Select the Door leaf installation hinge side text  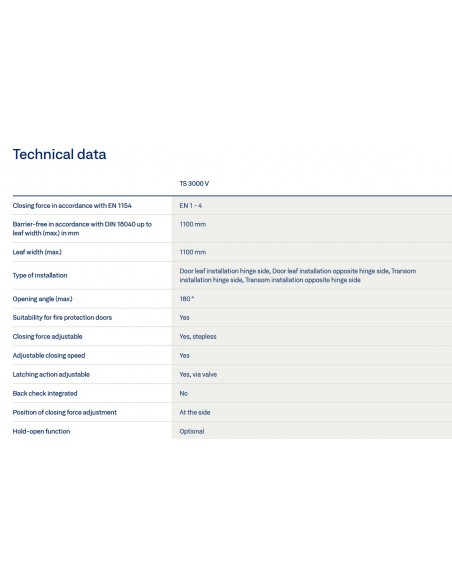pos(225,271)
